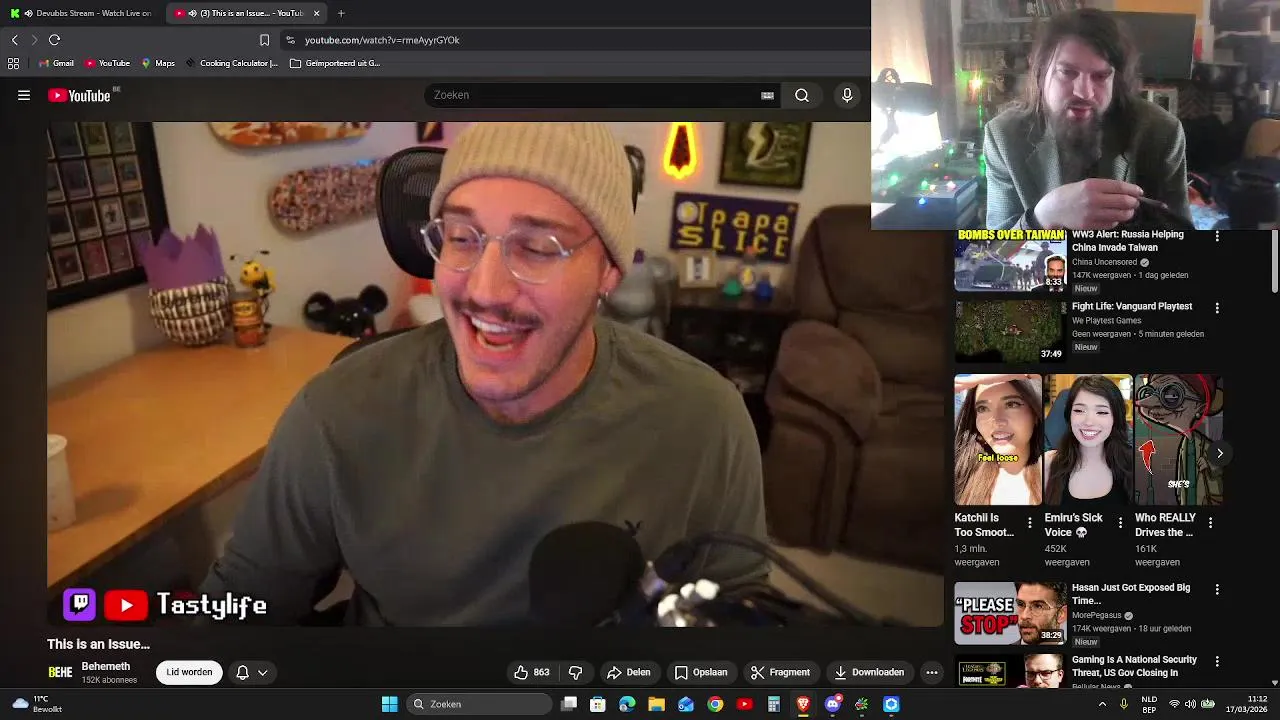Image resolution: width=1280 pixels, height=720 pixels.
Task: Open the Behemeth channel avatar
Action: [60, 673]
